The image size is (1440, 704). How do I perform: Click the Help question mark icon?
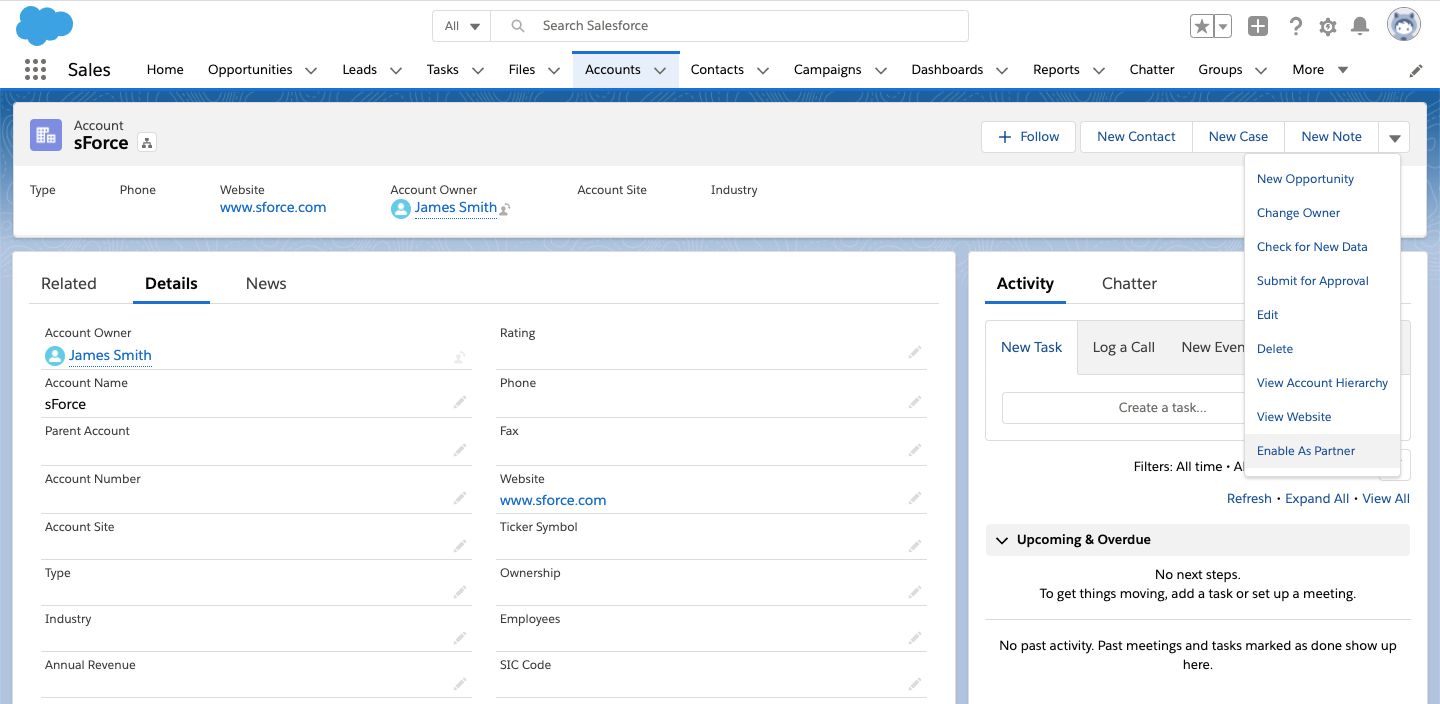tap(1296, 27)
